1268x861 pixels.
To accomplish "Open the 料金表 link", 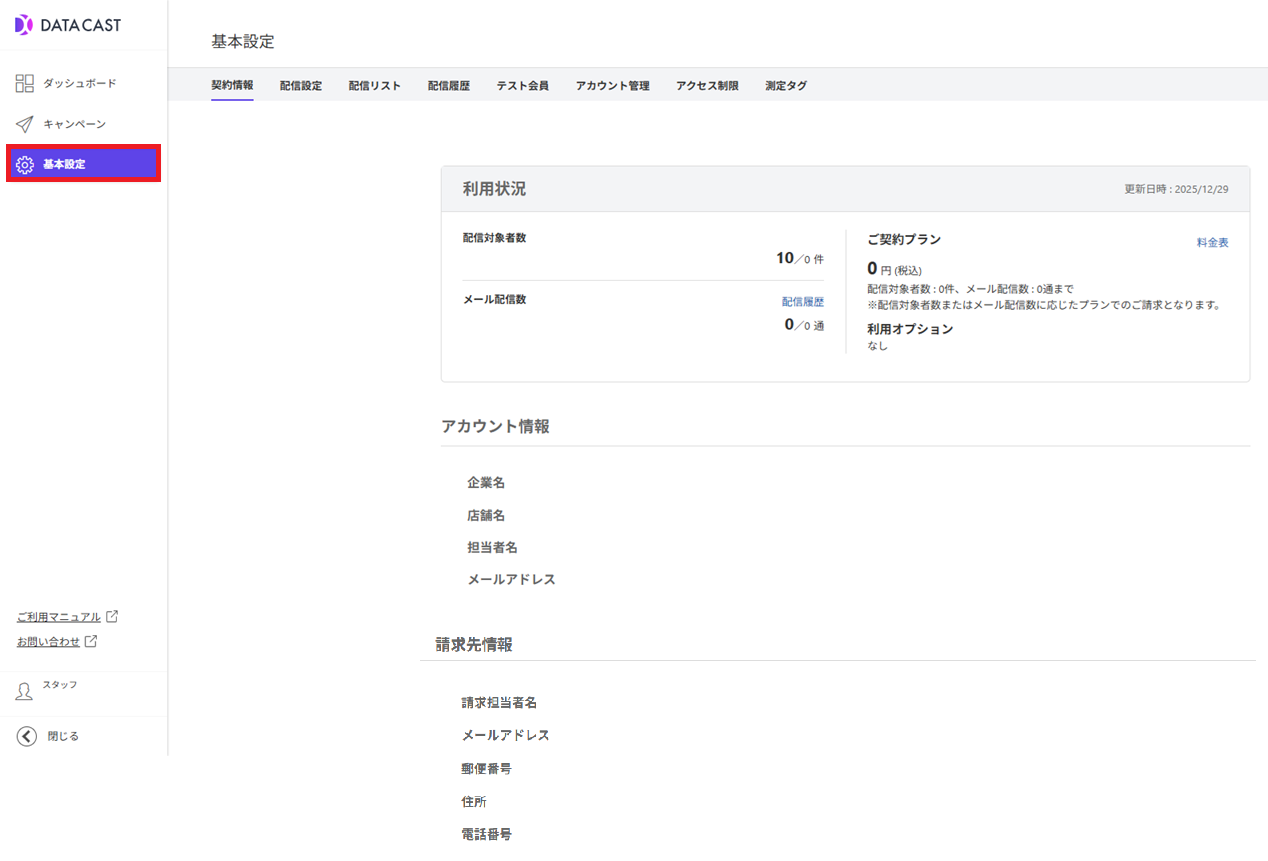I will (1212, 242).
